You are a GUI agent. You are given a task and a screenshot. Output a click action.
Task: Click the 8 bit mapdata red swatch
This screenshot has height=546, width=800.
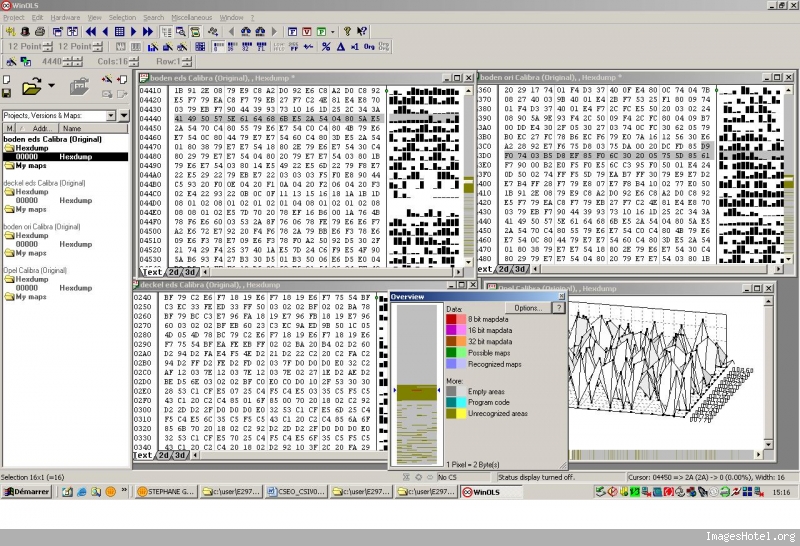point(456,319)
